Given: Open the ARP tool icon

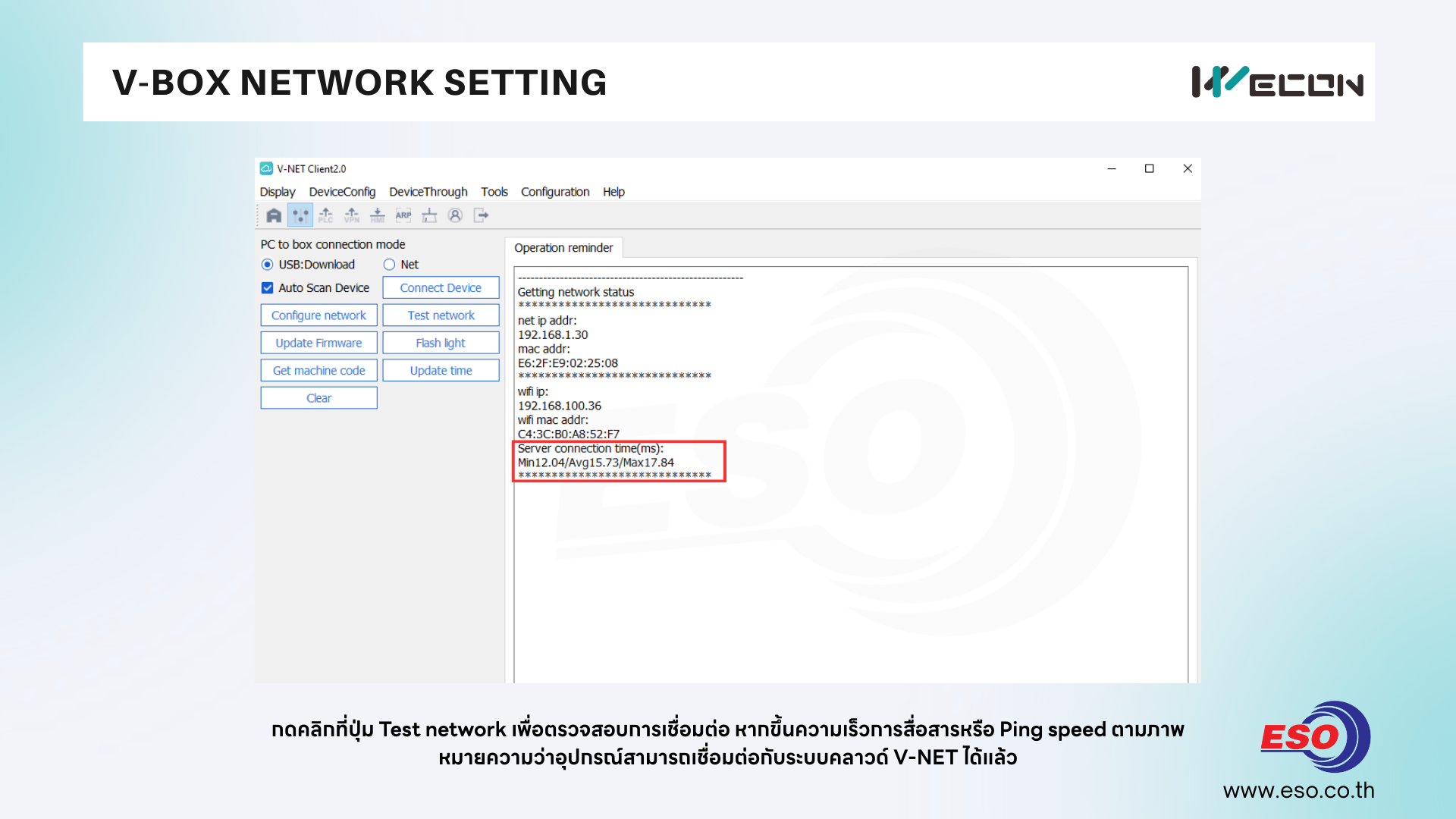Looking at the screenshot, I should (x=403, y=216).
